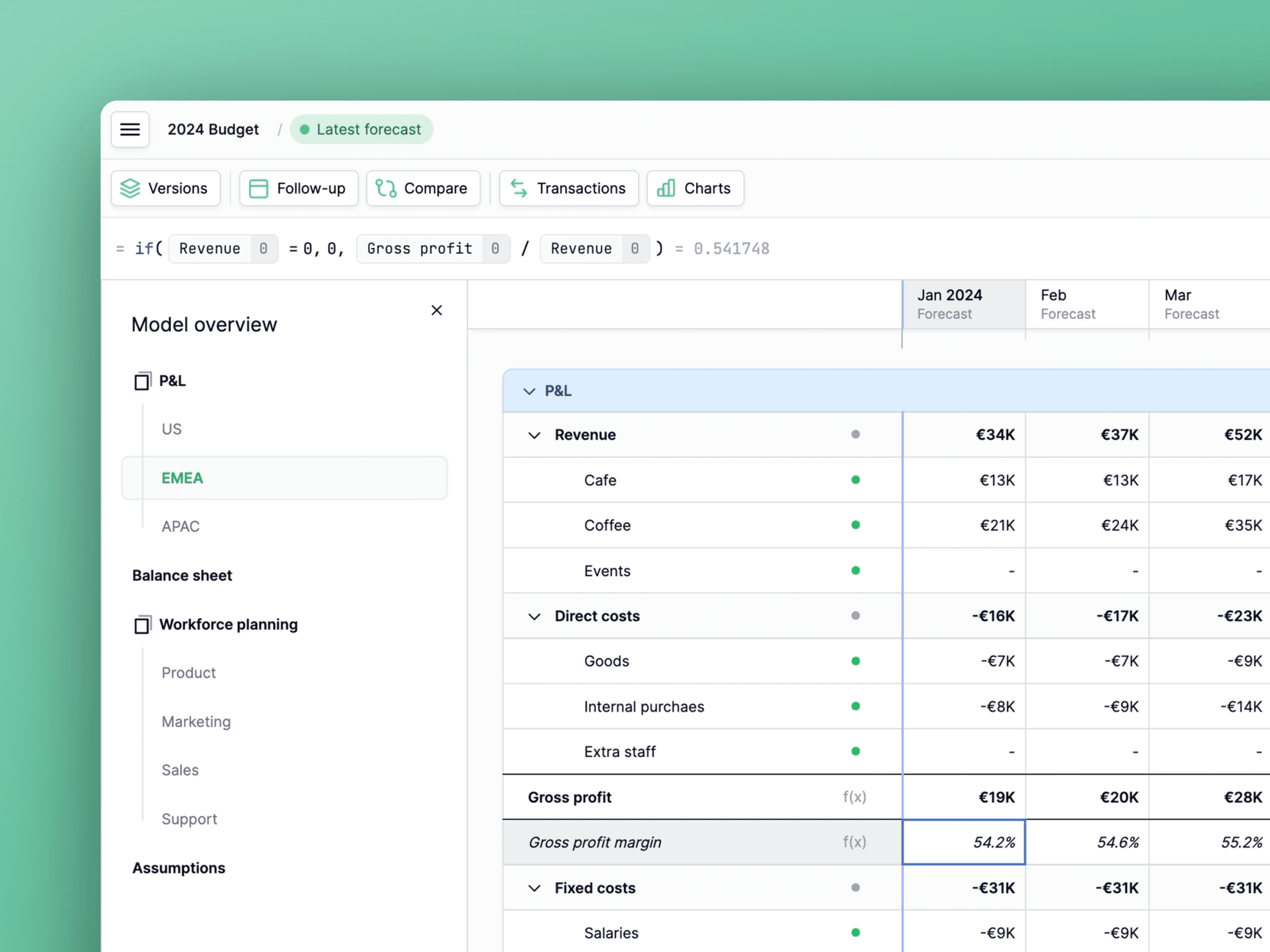Image resolution: width=1270 pixels, height=952 pixels.
Task: Click the grey status dot for Direct costs
Action: coord(855,616)
